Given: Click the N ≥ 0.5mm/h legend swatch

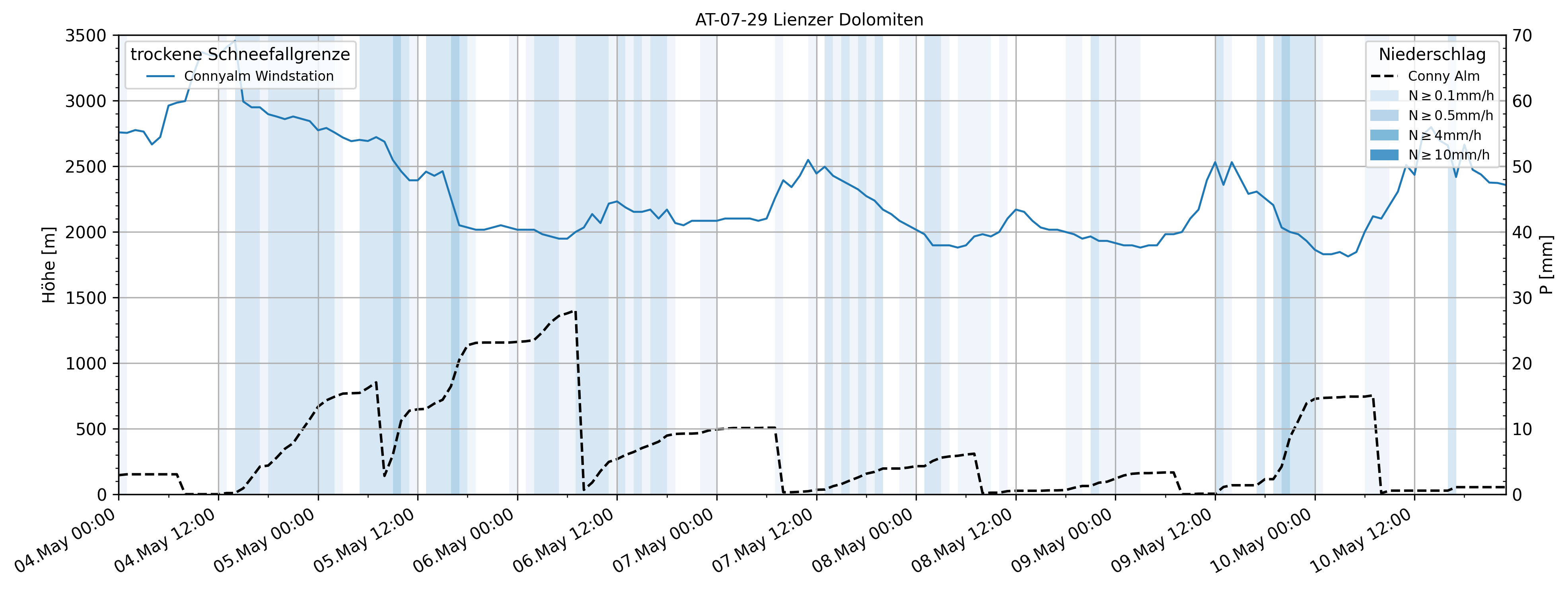Looking at the screenshot, I should coord(1384,116).
